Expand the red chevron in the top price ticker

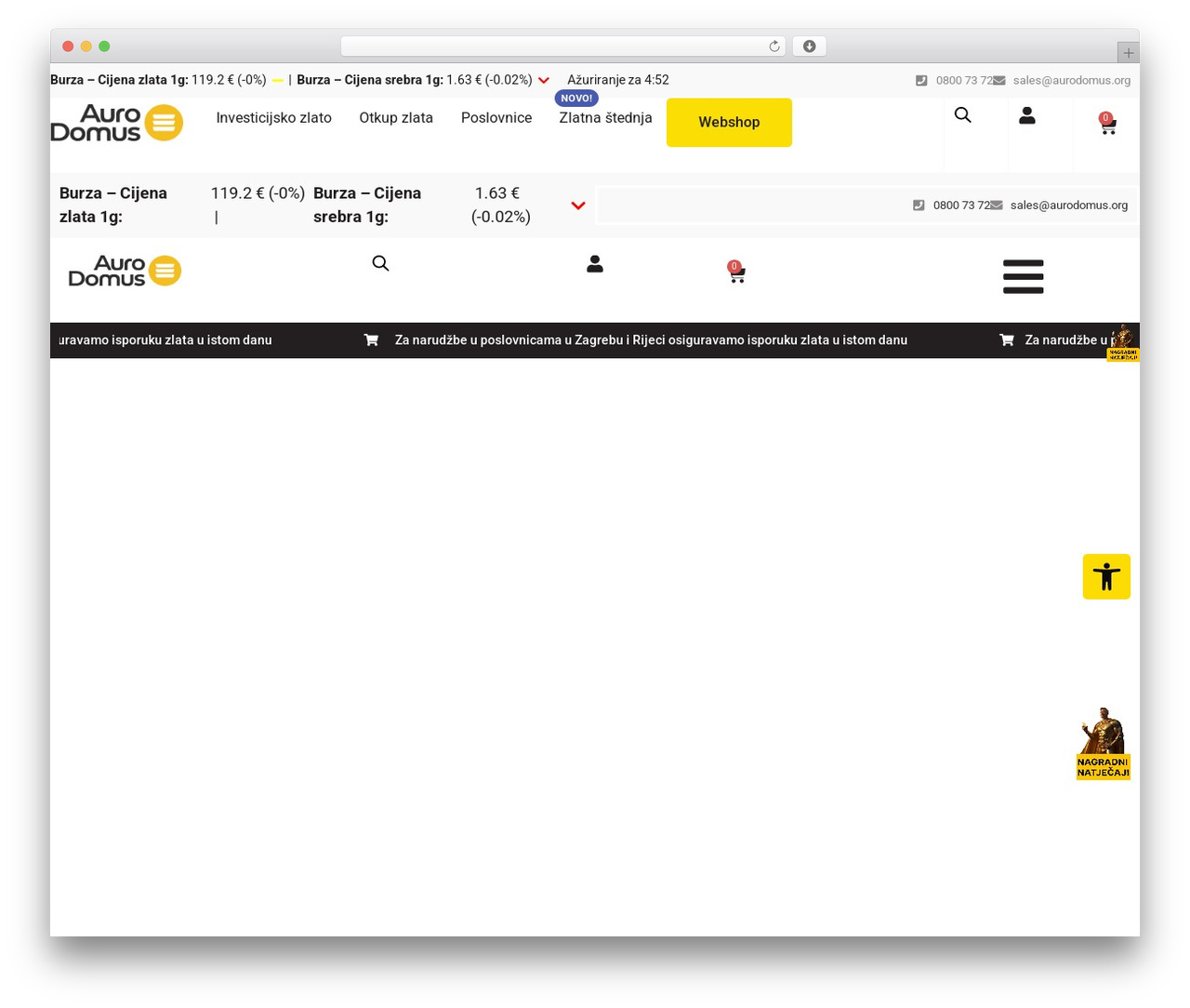pos(544,81)
